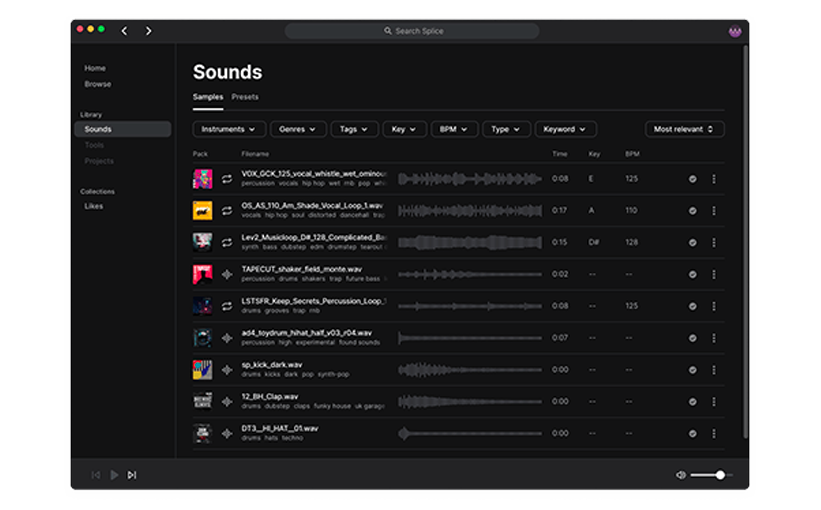This screenshot has width=821, height=510.
Task: Click the Search Splice field
Action: [413, 31]
